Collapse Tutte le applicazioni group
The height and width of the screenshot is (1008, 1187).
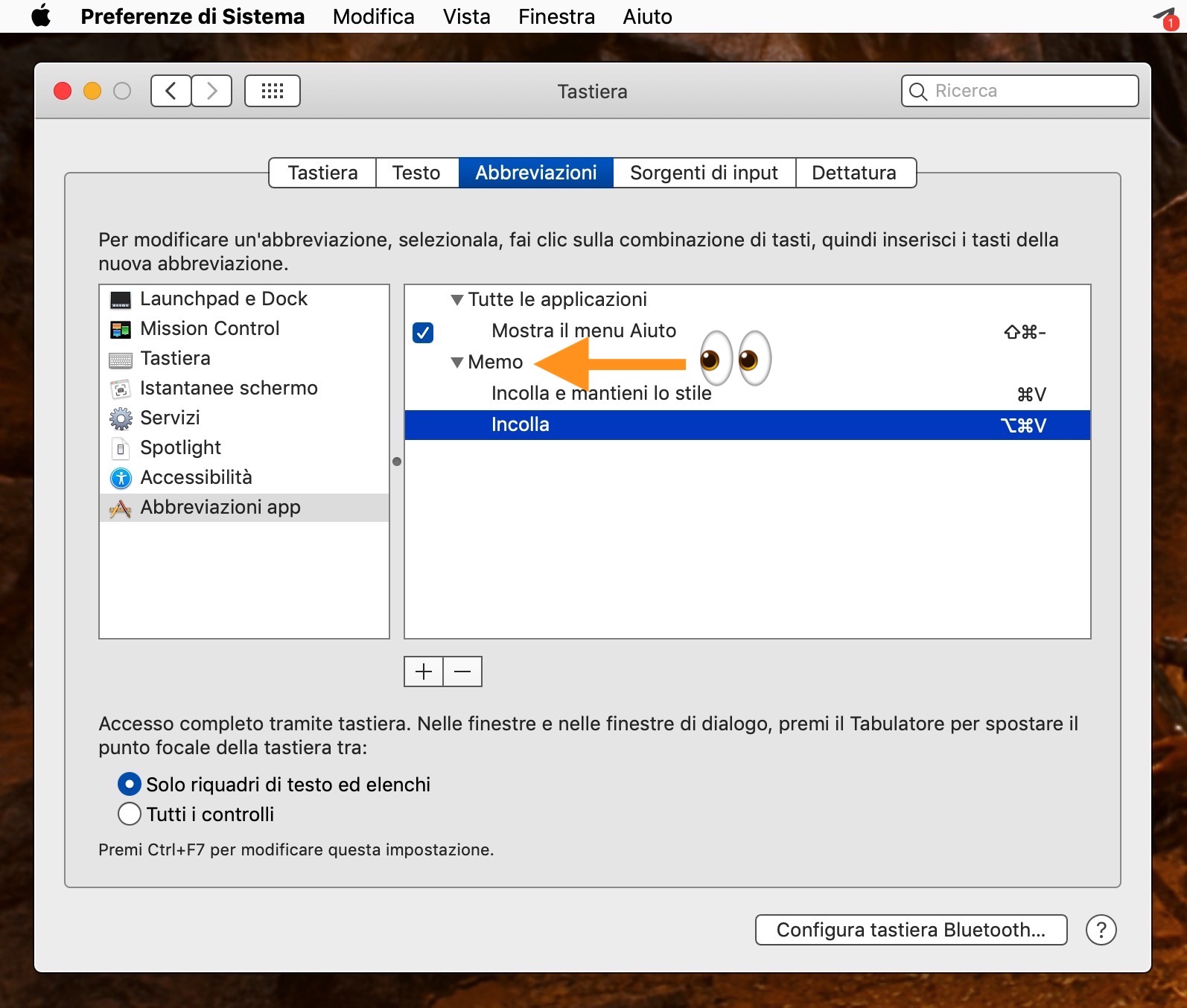pos(457,300)
